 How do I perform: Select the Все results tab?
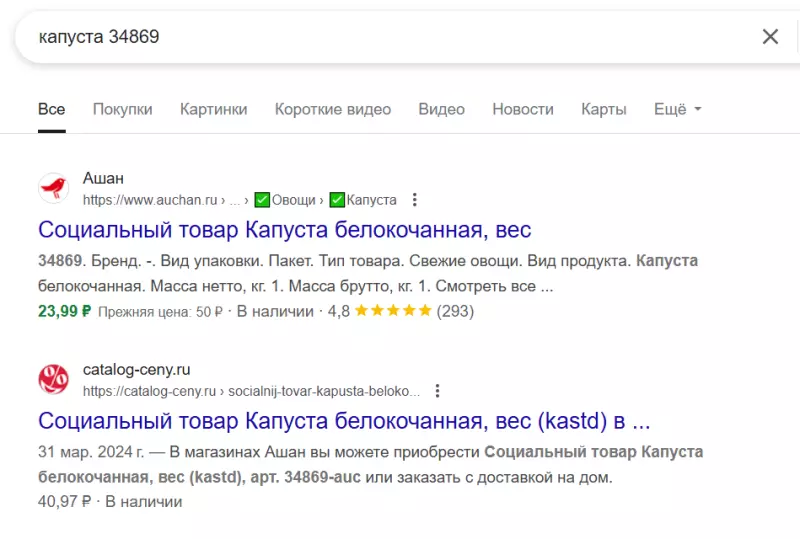click(51, 109)
